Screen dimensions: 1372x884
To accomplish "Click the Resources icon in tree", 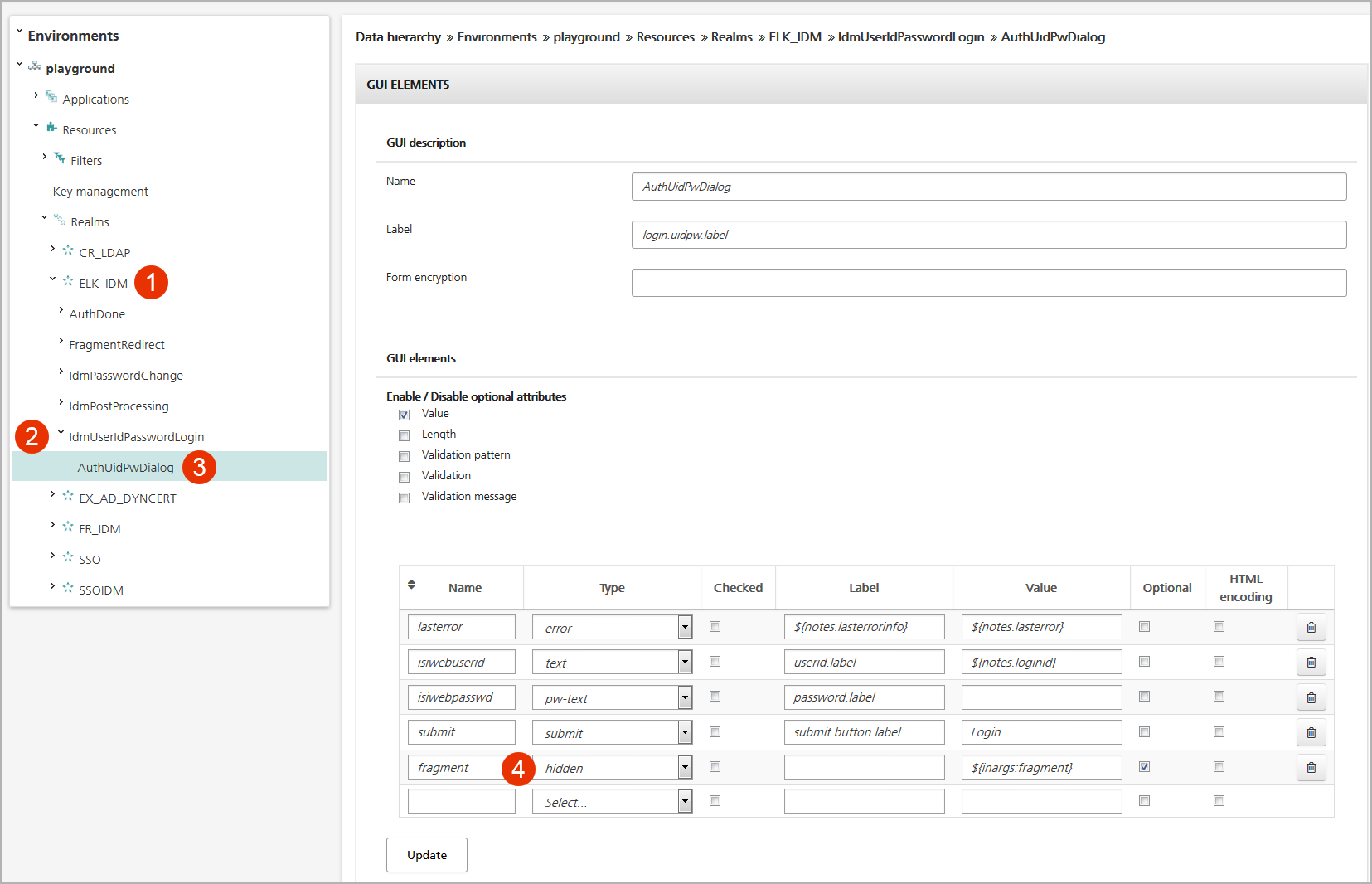I will point(51,128).
